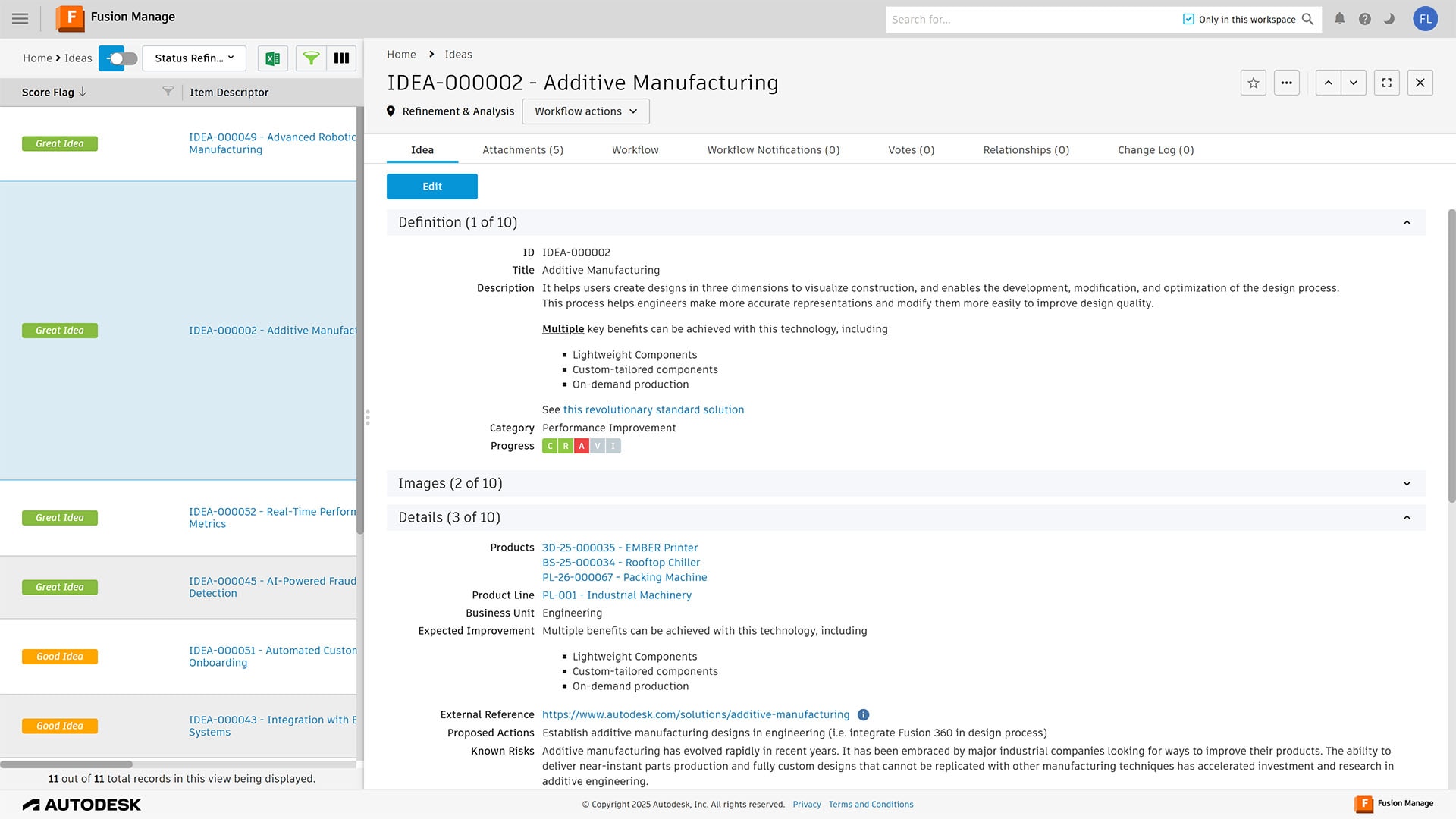
Task: Open the help question mark icon
Action: point(1364,19)
